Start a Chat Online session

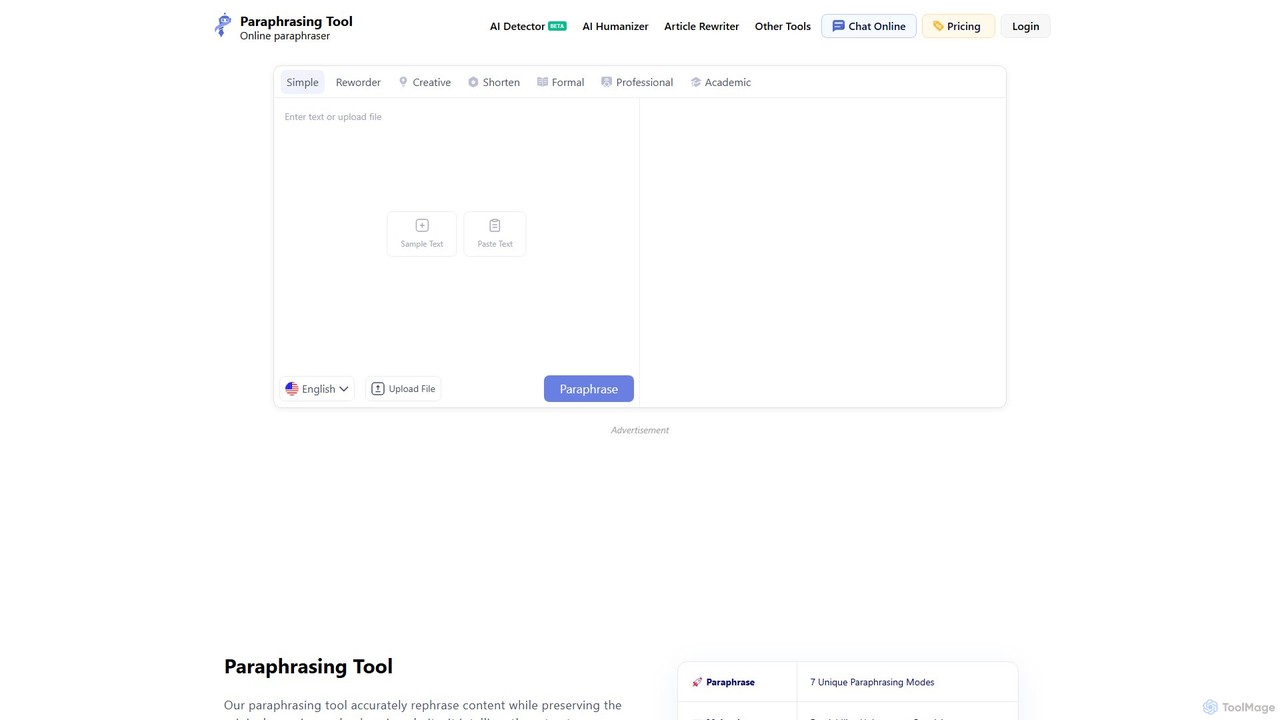pos(868,26)
